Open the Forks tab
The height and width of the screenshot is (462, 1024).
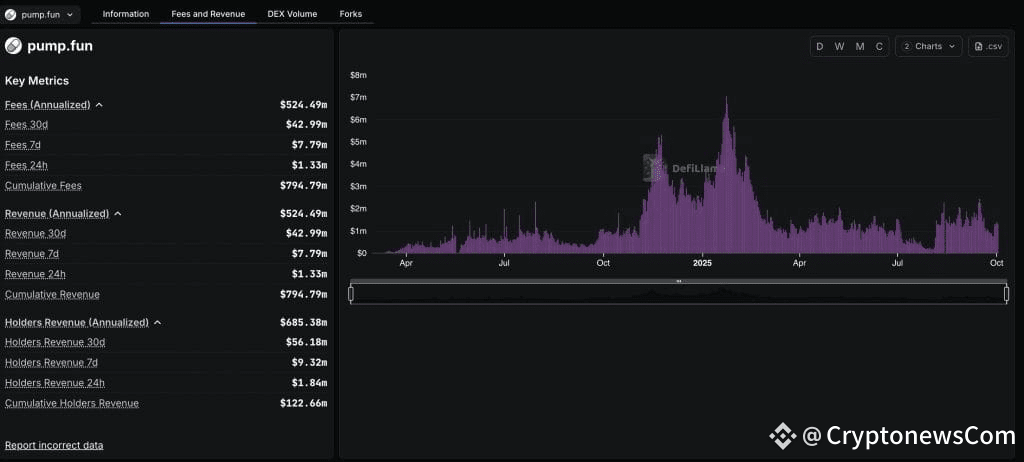point(351,14)
